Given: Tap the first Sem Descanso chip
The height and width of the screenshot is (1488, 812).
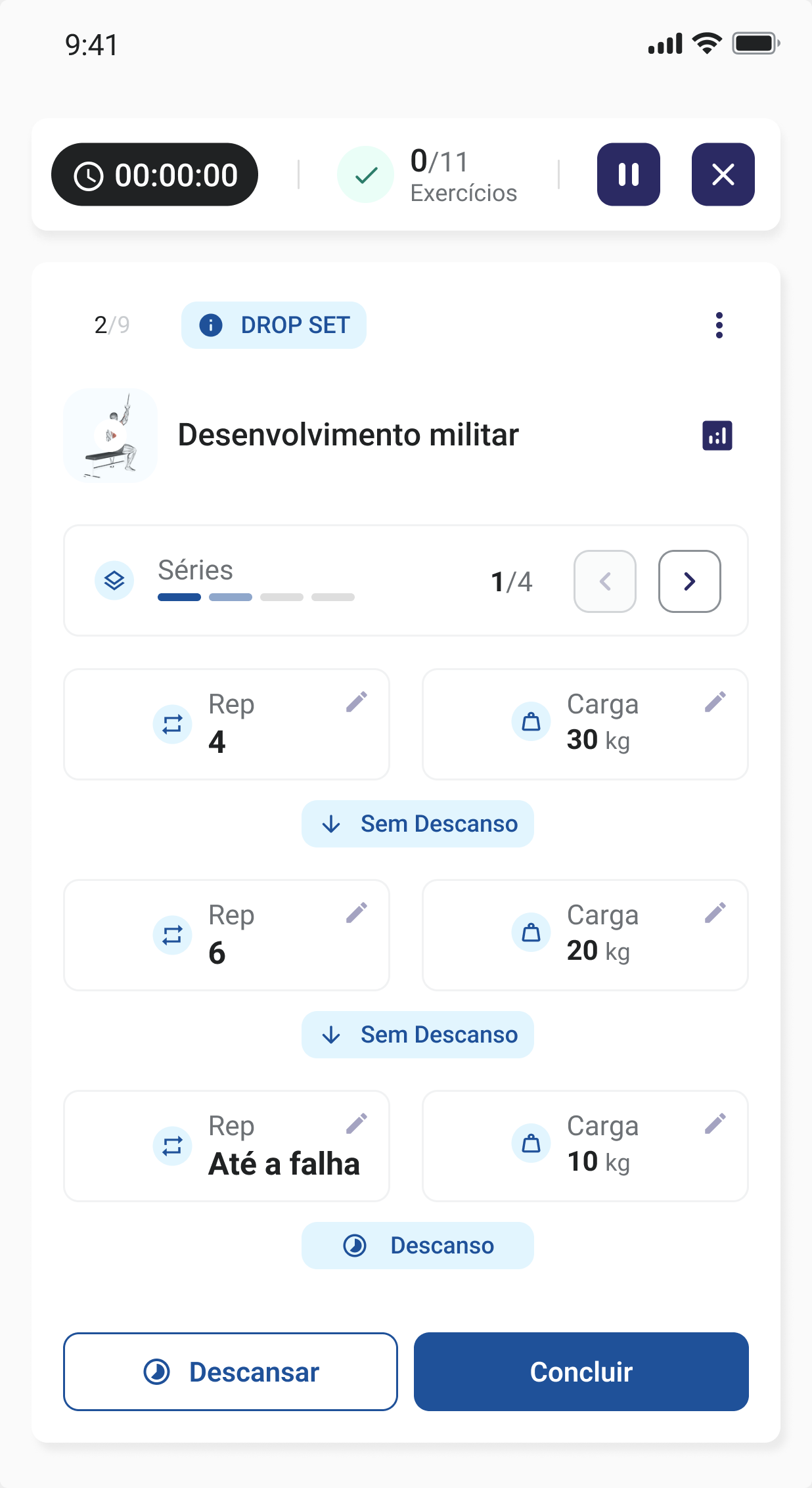Looking at the screenshot, I should coord(418,824).
